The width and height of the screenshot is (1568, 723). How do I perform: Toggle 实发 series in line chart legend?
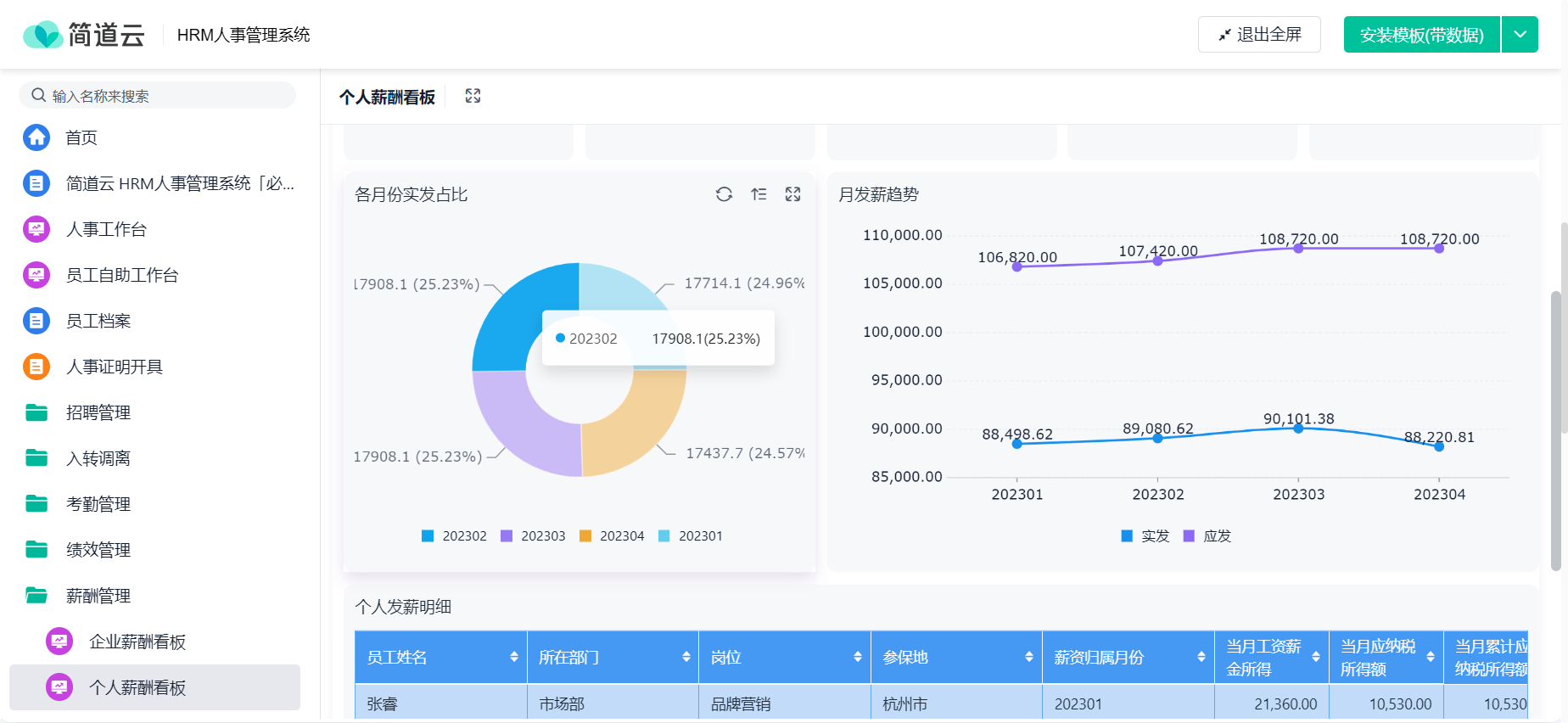(1145, 536)
